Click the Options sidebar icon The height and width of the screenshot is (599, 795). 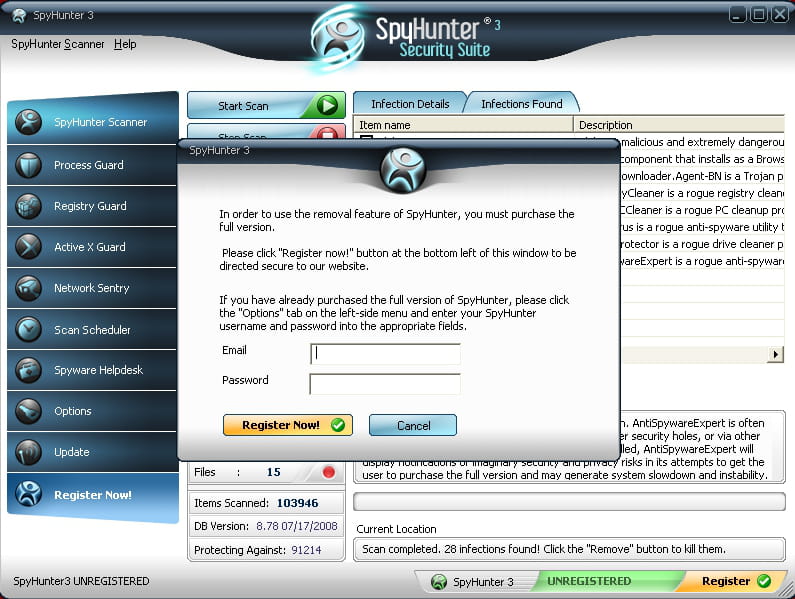29,411
